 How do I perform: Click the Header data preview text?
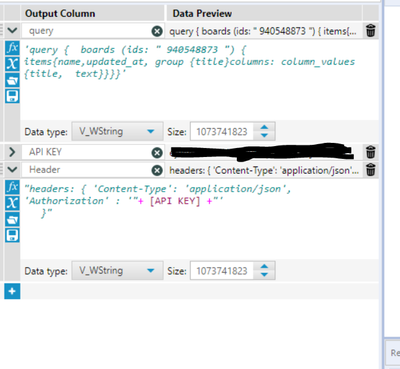[264, 170]
